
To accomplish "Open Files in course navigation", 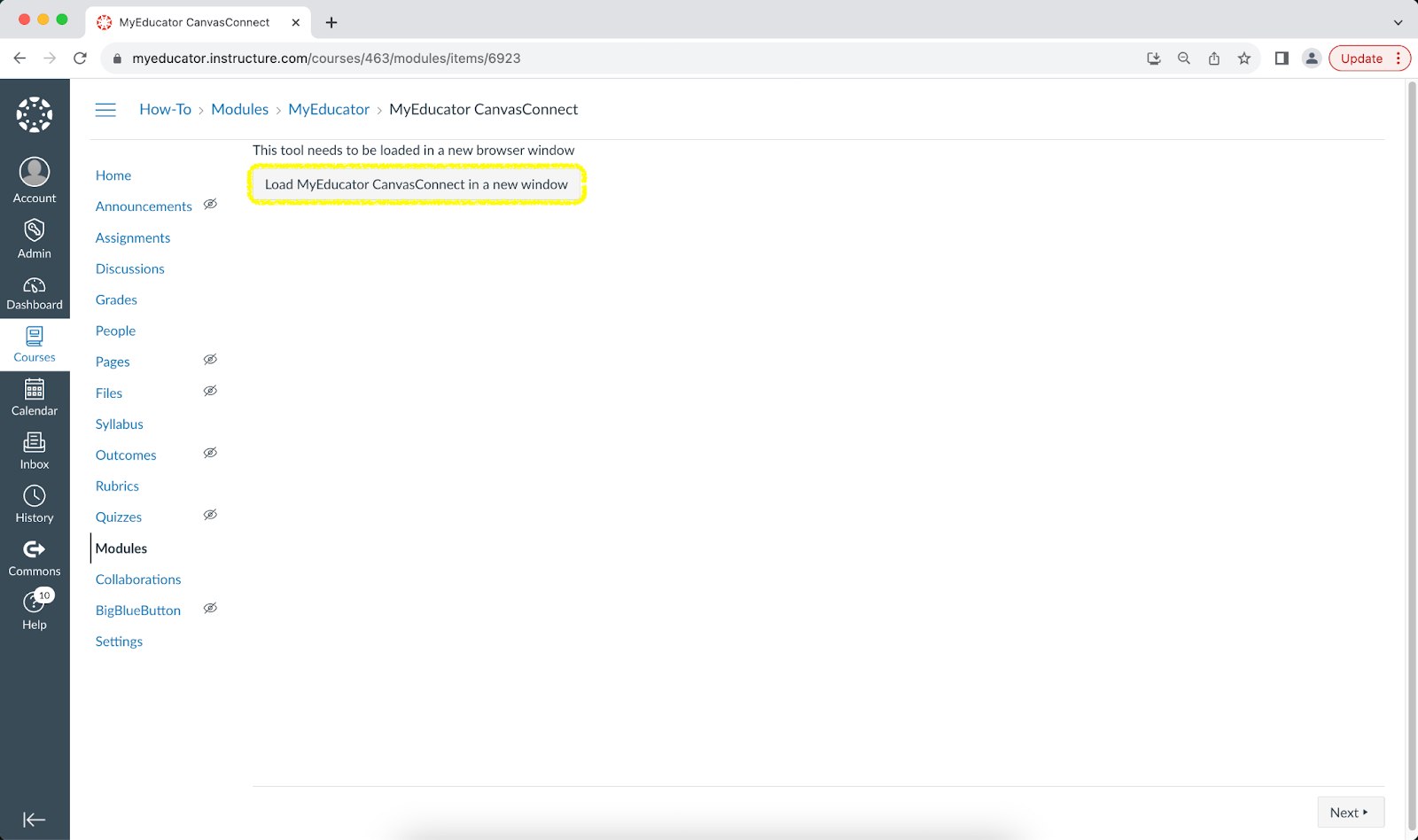I will coord(109,393).
